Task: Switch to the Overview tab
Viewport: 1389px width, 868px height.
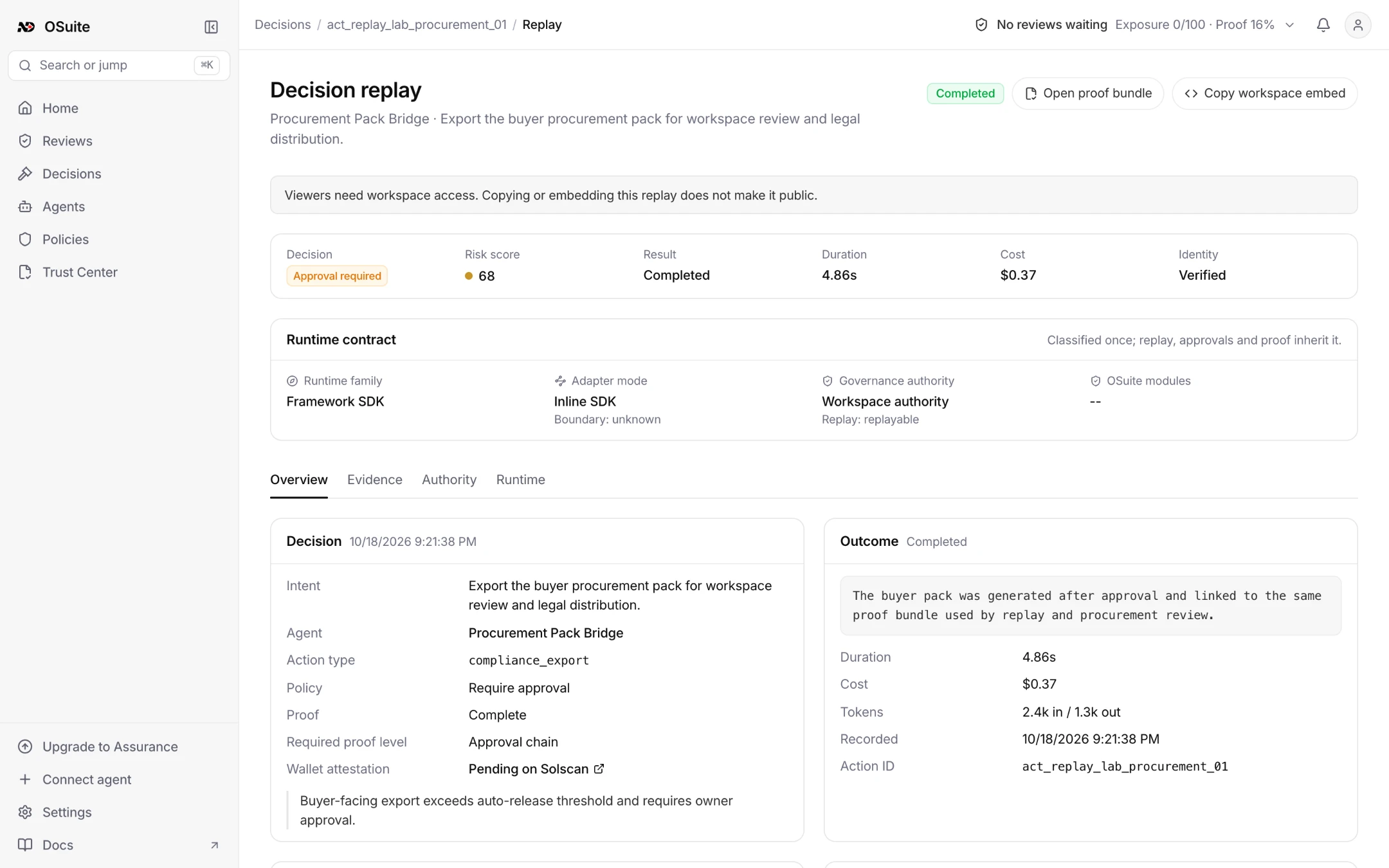Action: [299, 480]
